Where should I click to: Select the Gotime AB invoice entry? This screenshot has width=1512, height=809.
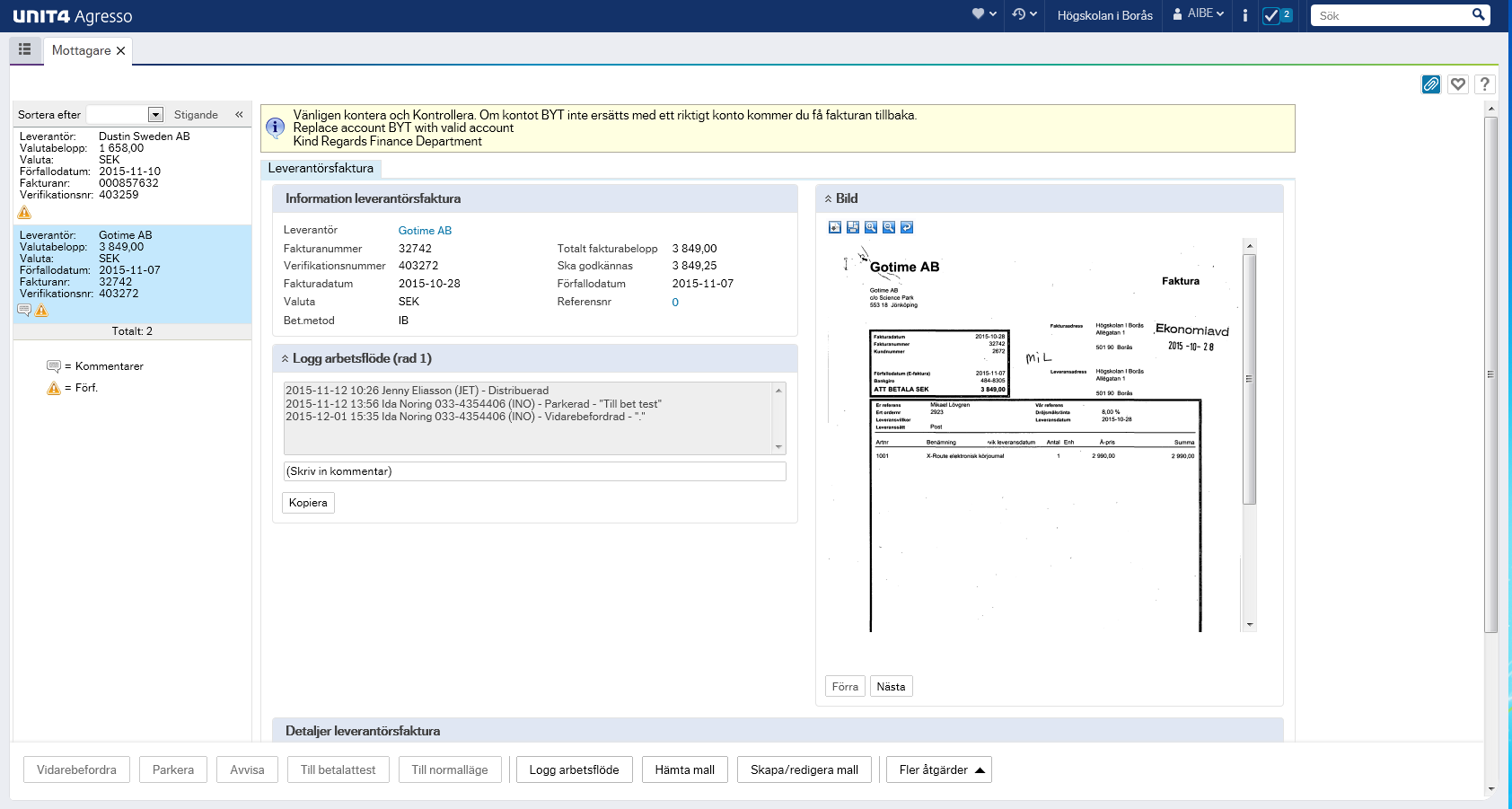coord(132,274)
